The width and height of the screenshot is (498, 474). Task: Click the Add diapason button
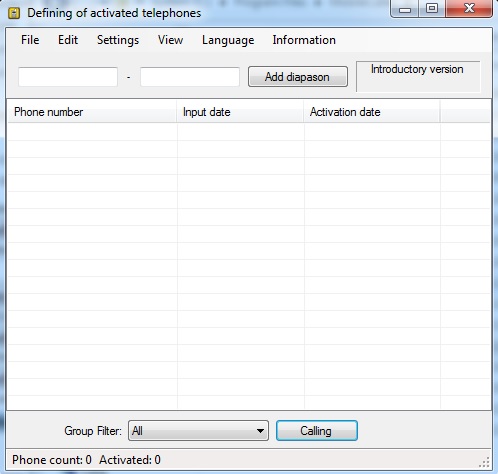coord(298,77)
